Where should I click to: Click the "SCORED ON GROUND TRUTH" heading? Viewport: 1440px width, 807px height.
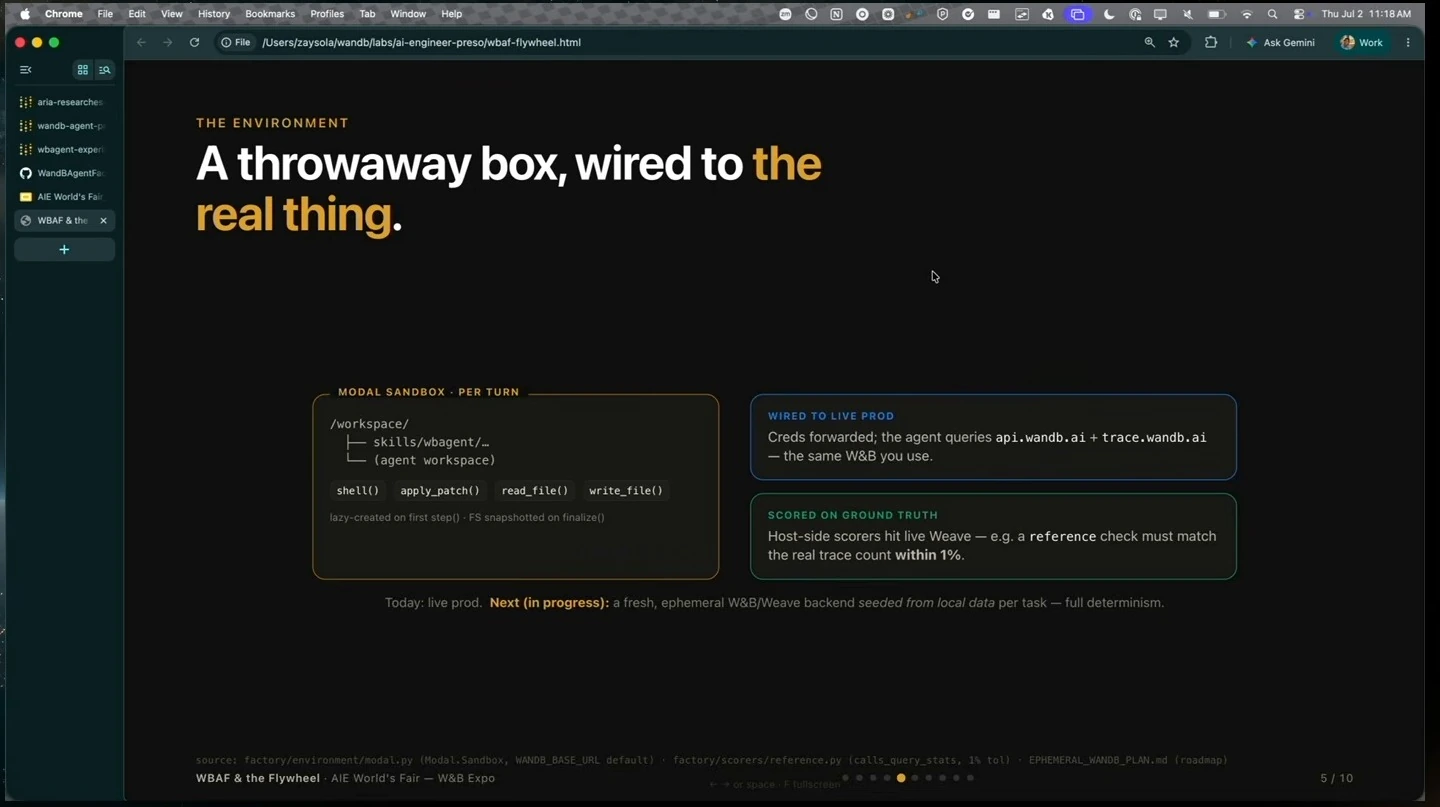(x=853, y=515)
